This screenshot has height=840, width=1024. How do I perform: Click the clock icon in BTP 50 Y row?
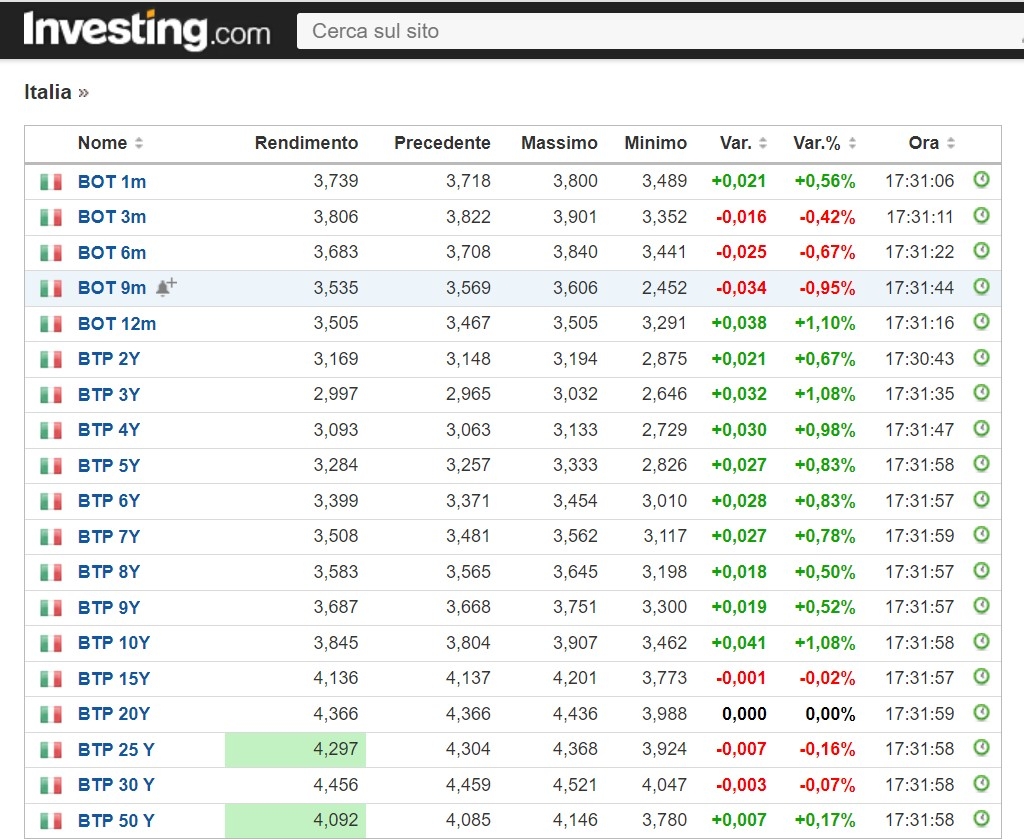tap(981, 819)
